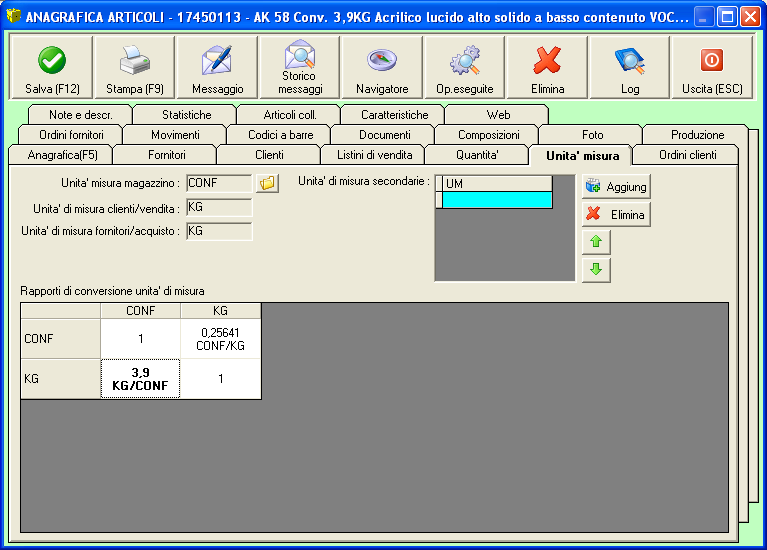This screenshot has width=767, height=550.
Task: Print using Stampa (F9) button
Action: (135, 68)
